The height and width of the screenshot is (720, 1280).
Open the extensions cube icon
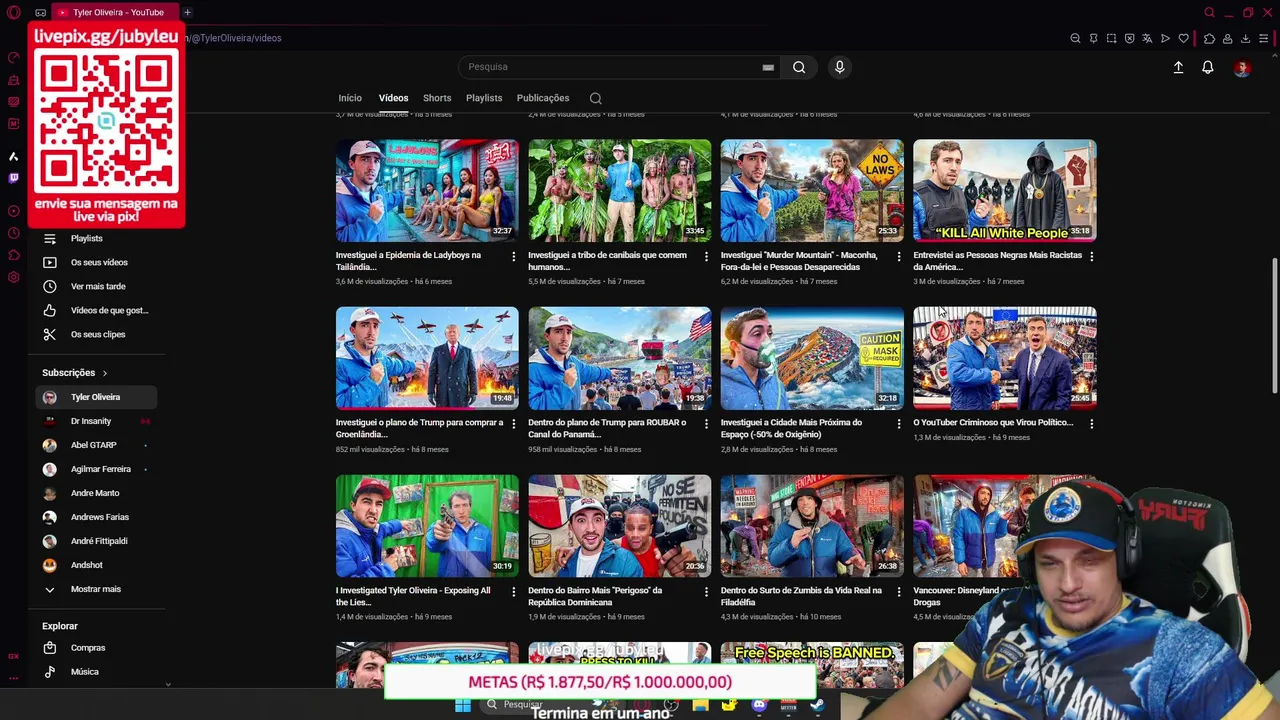(x=1209, y=38)
